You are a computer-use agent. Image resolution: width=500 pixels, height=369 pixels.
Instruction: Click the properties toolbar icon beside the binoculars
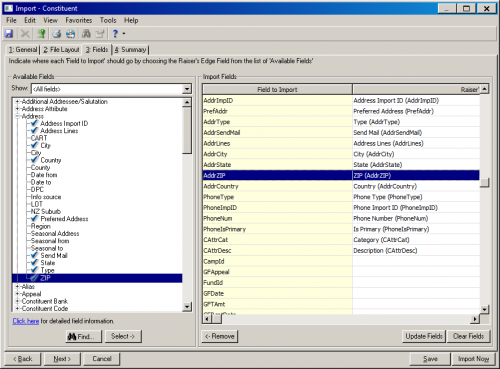100,34
